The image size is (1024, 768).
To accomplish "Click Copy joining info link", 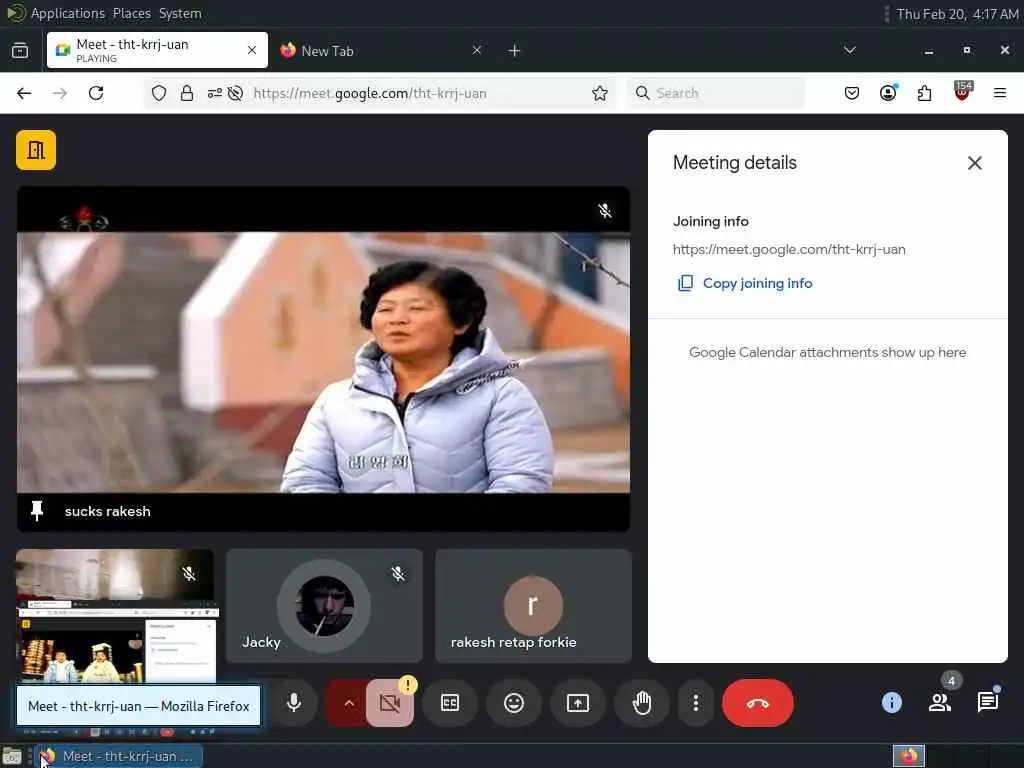I will tap(758, 283).
